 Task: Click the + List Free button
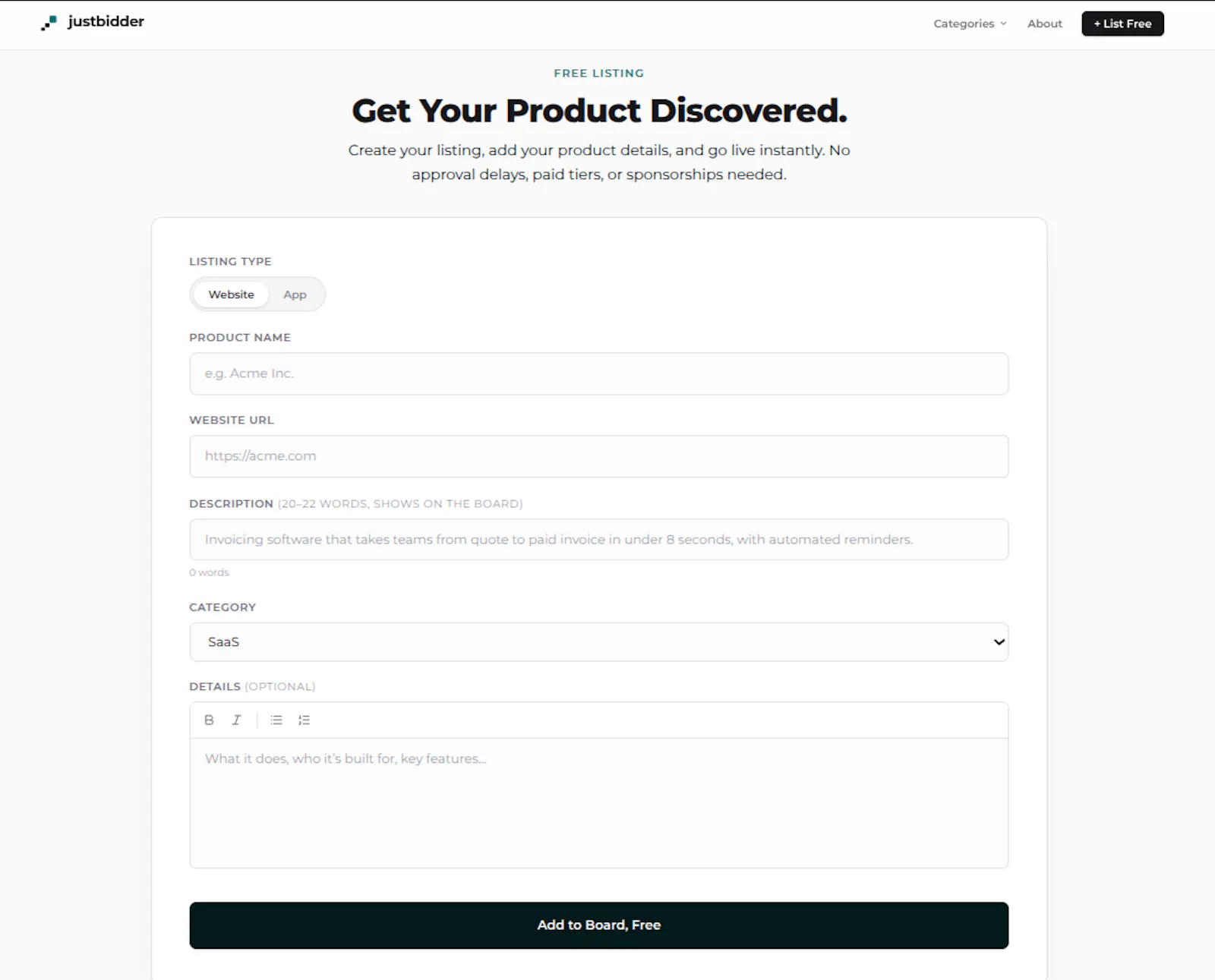1122,24
